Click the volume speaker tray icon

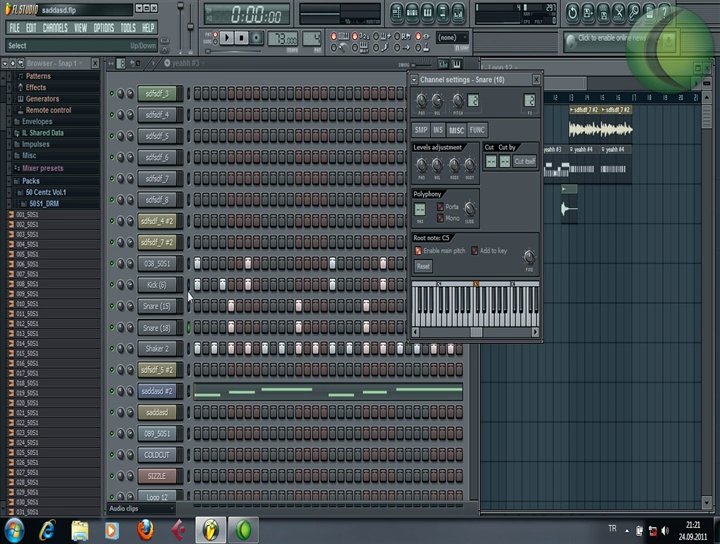665,531
